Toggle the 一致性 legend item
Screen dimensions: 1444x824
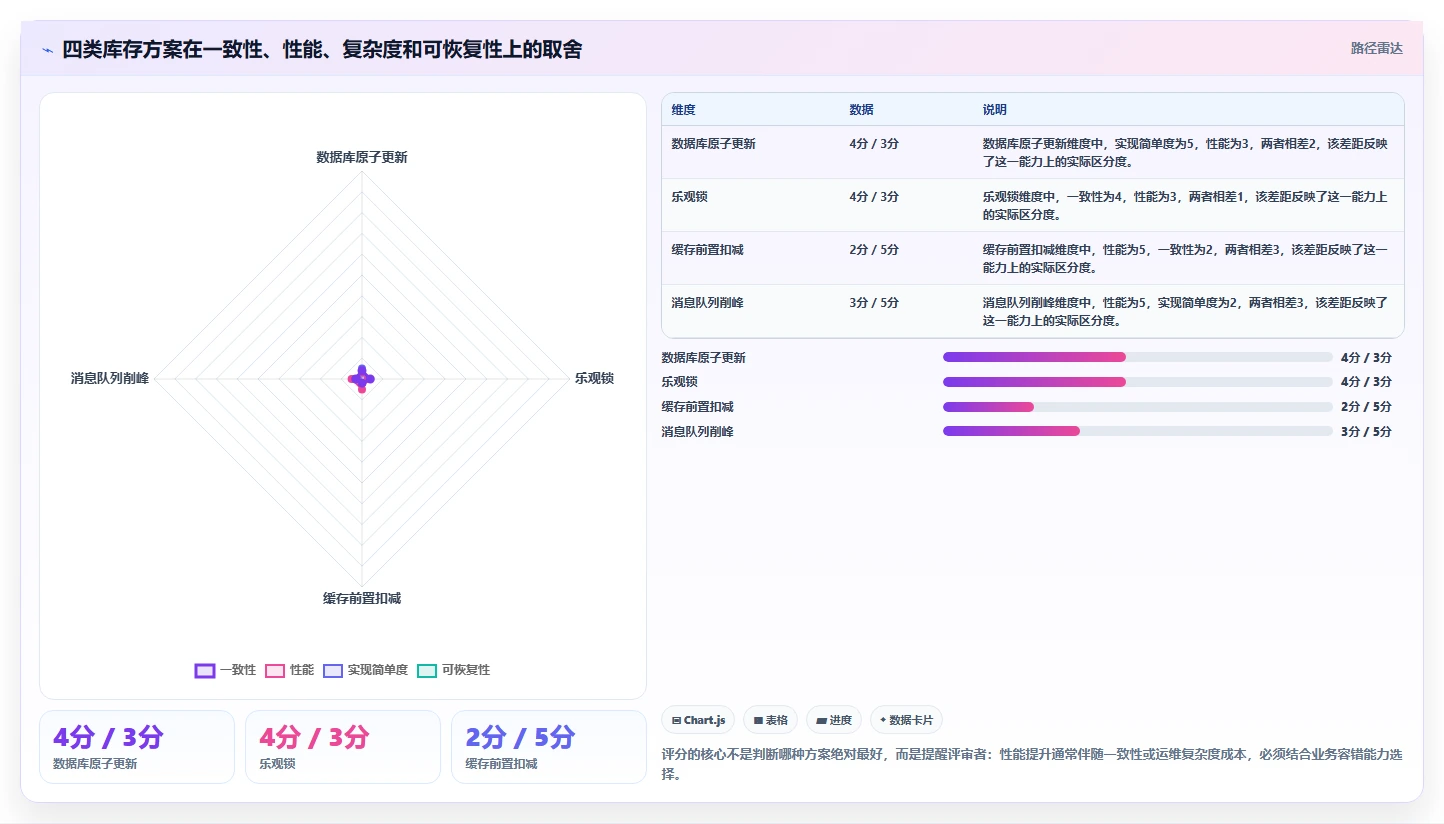click(225, 670)
